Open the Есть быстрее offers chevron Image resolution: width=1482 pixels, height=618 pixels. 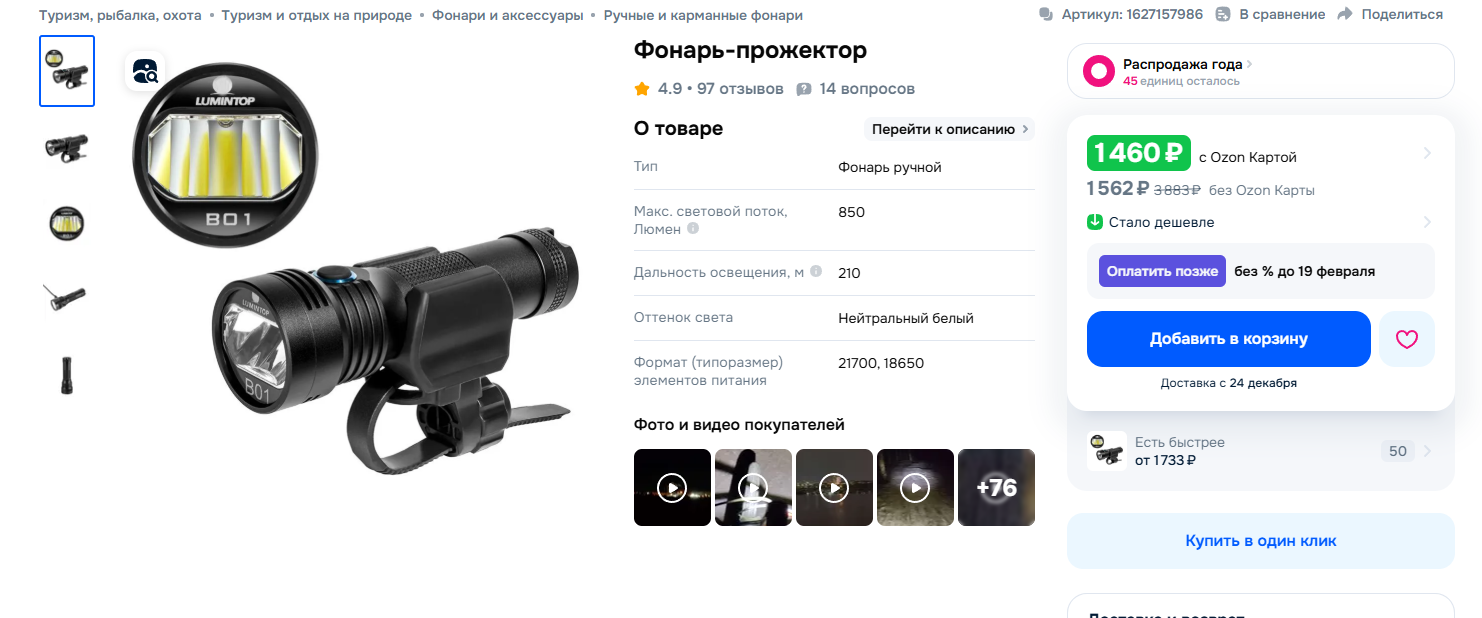pyautogui.click(x=1427, y=451)
